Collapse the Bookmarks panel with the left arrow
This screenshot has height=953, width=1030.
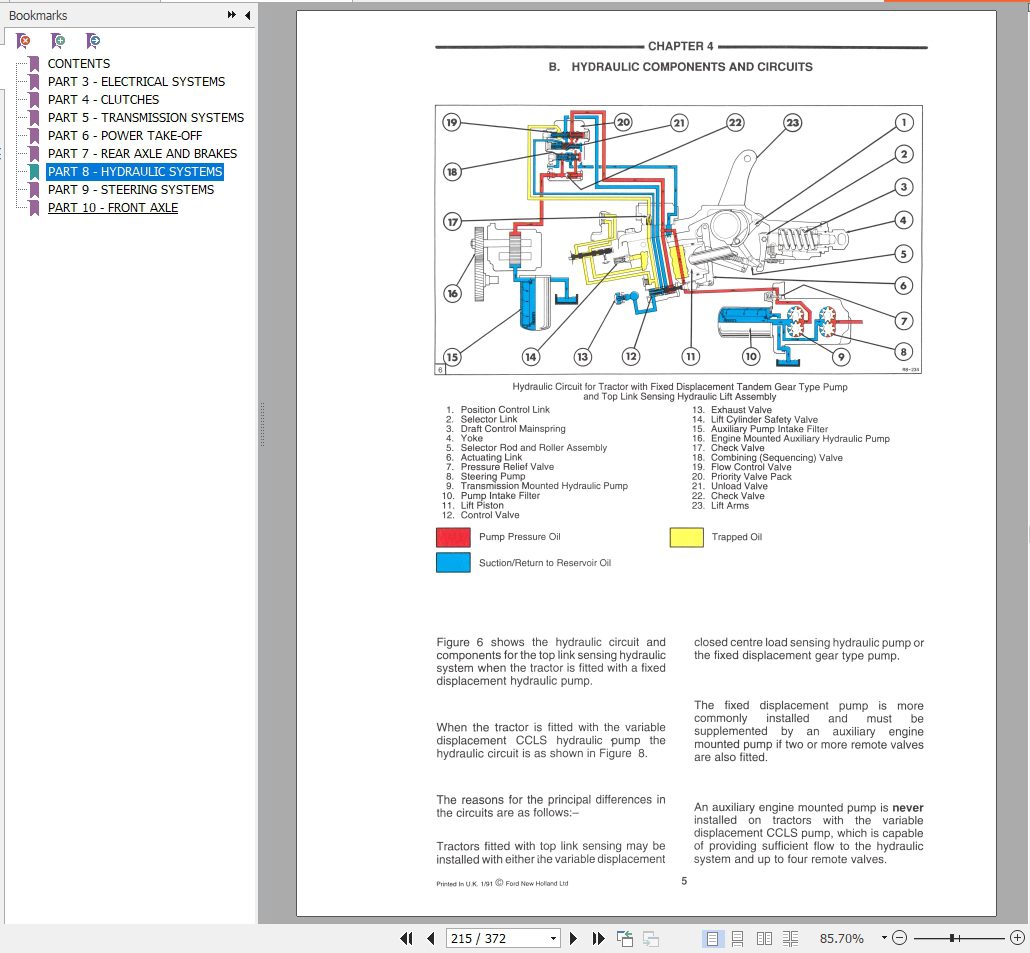coord(247,14)
